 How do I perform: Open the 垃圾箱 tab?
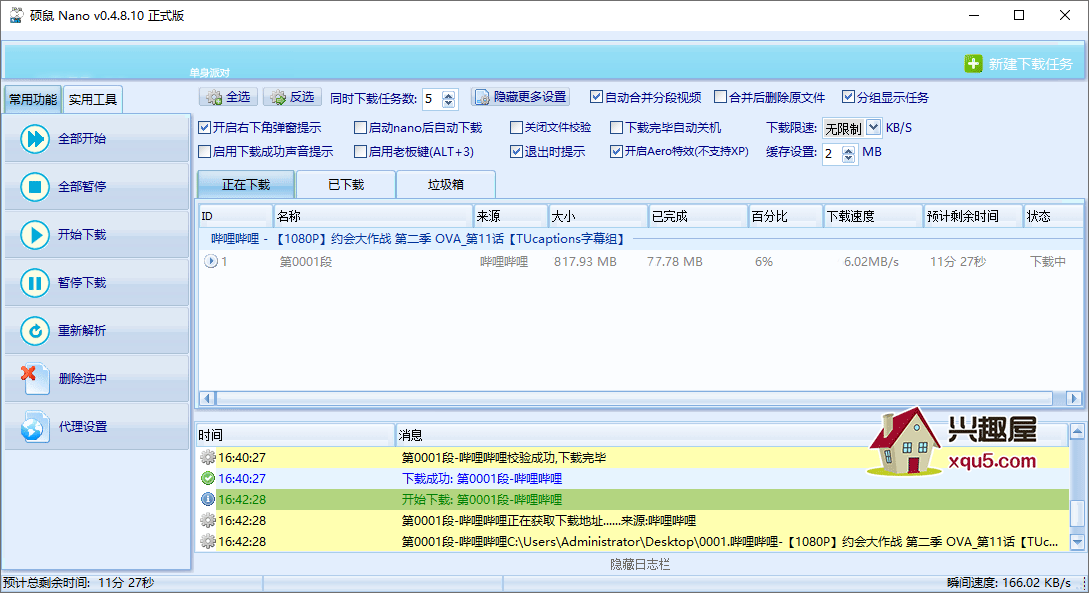coord(446,185)
